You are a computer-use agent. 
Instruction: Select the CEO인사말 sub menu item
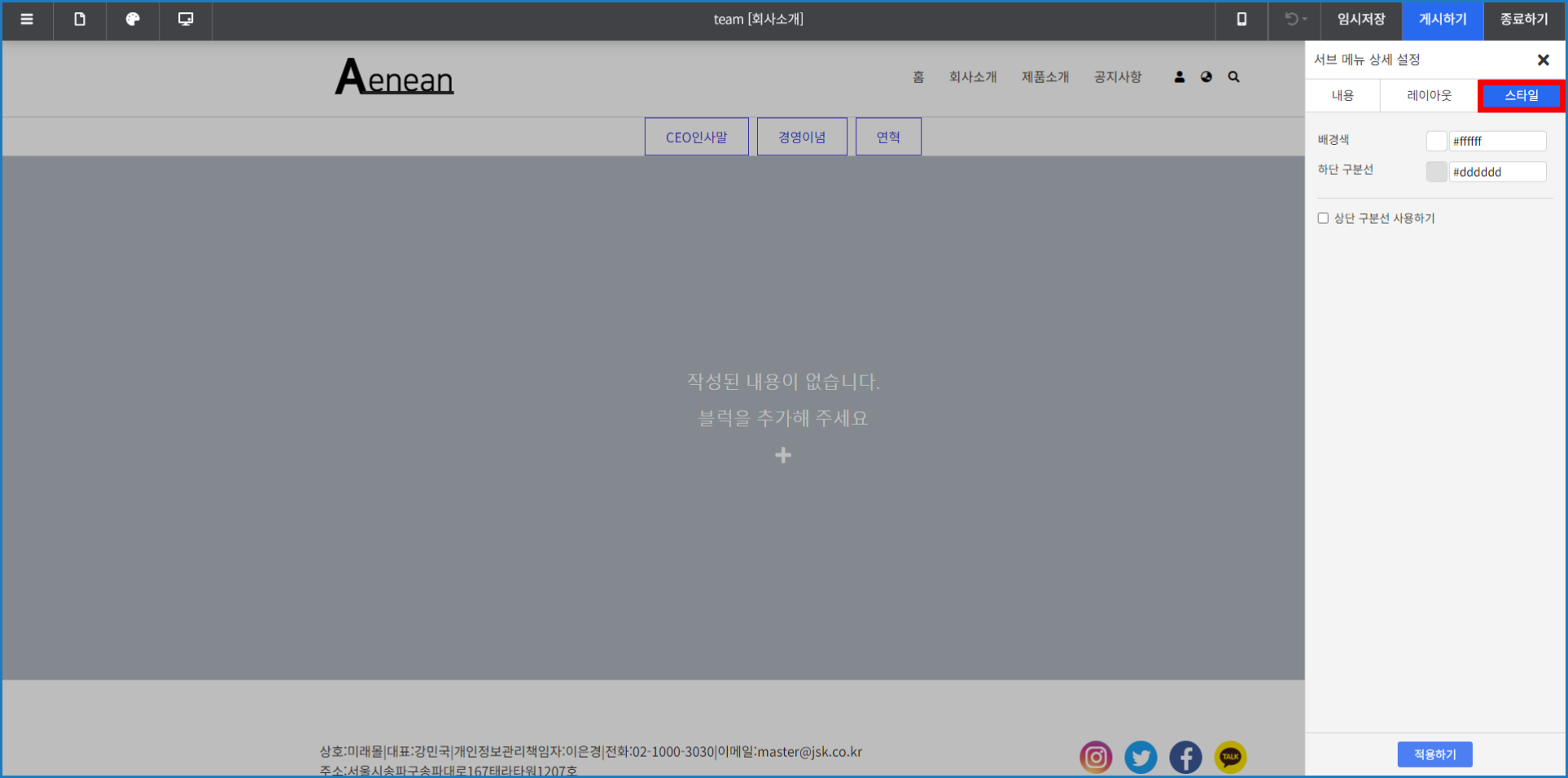696,137
